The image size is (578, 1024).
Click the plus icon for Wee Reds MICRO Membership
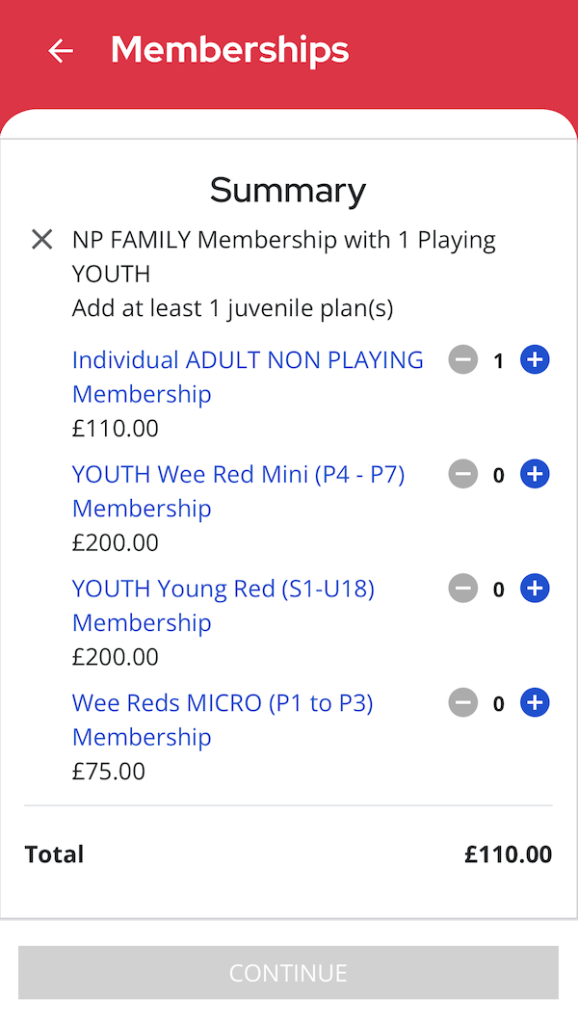[534, 702]
